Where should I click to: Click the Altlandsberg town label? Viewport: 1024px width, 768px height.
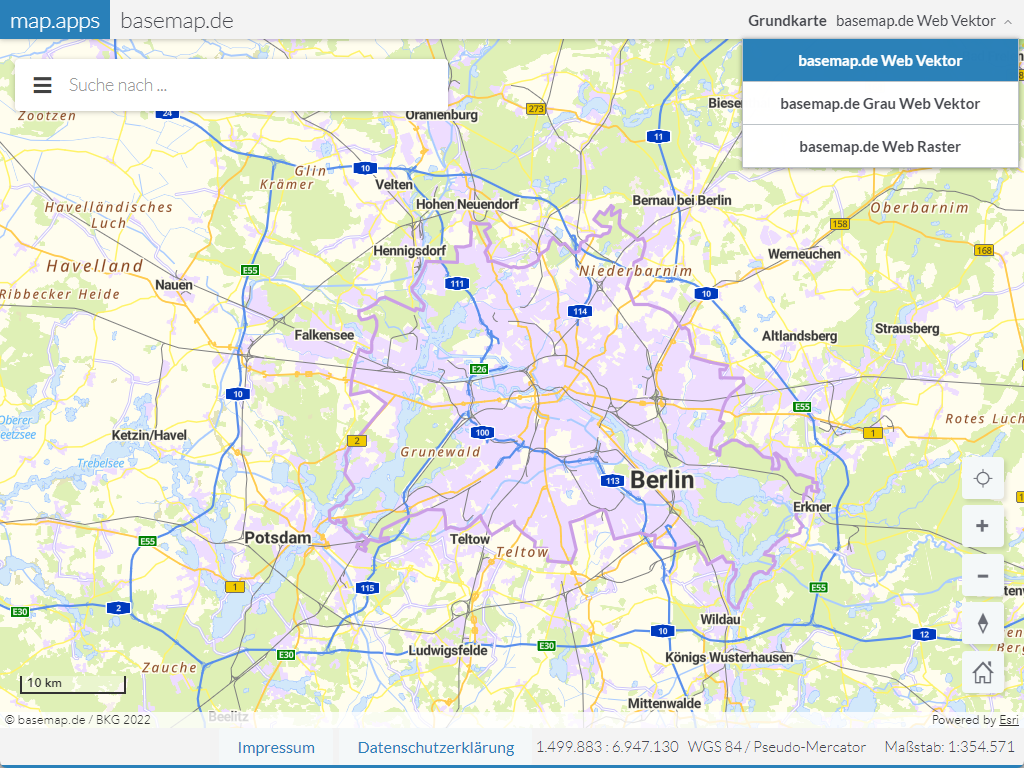(799, 336)
